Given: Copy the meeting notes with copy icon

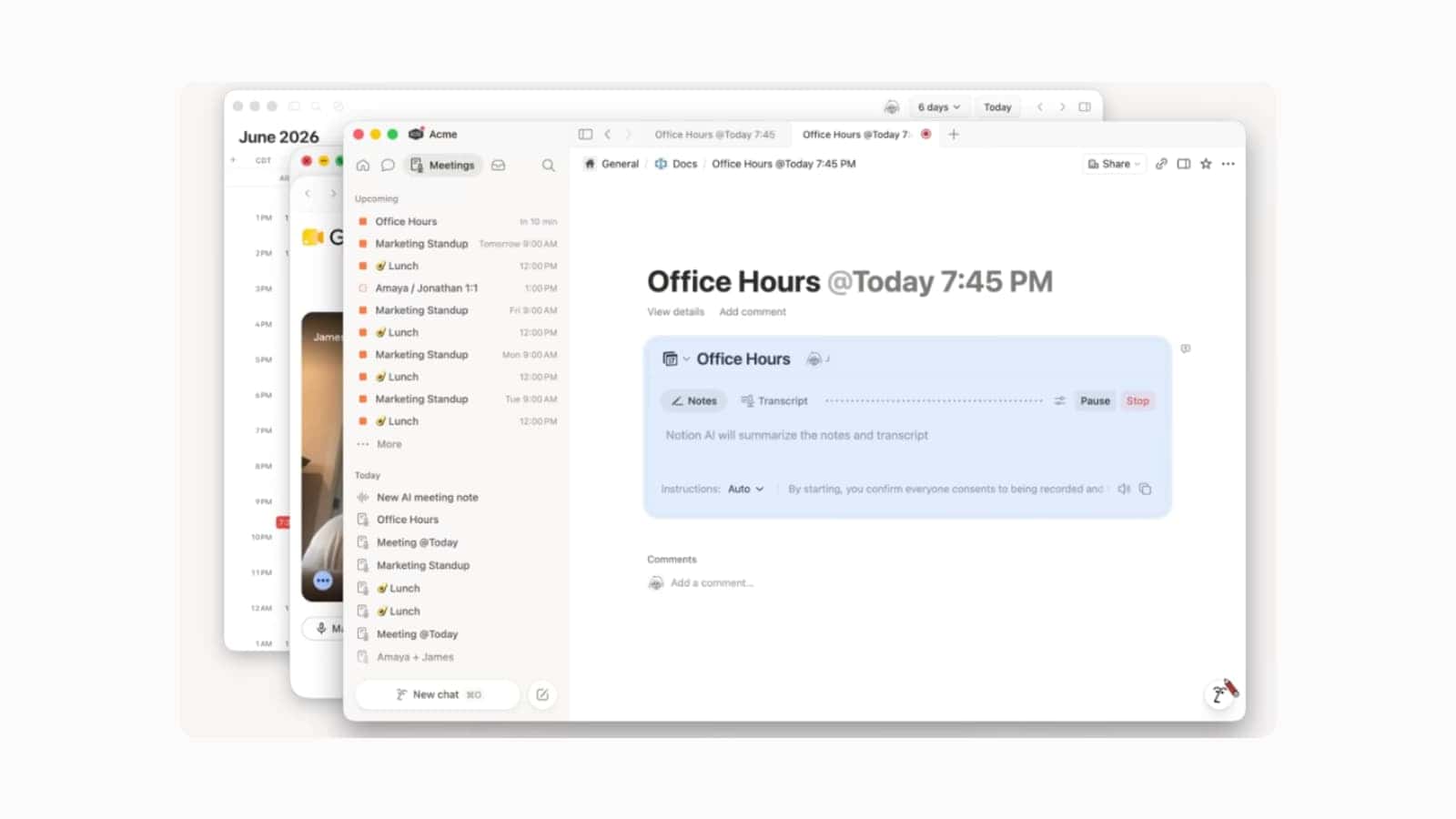Looking at the screenshot, I should click(1146, 489).
